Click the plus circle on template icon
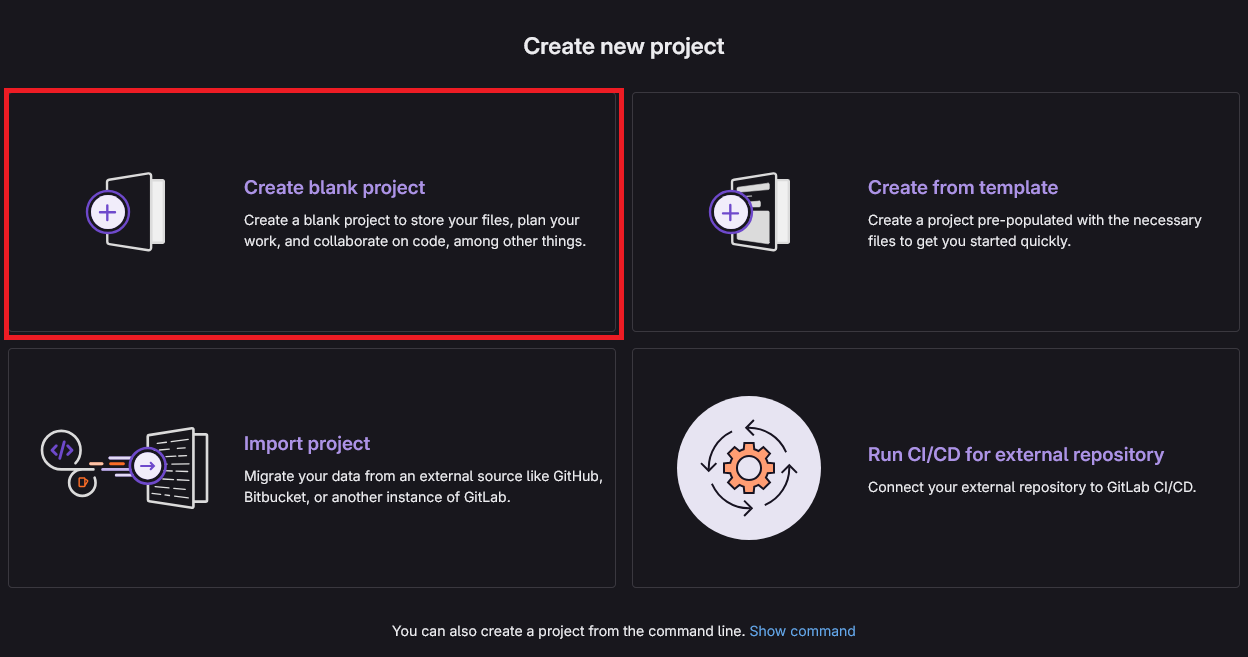Image resolution: width=1248 pixels, height=657 pixels. point(731,212)
